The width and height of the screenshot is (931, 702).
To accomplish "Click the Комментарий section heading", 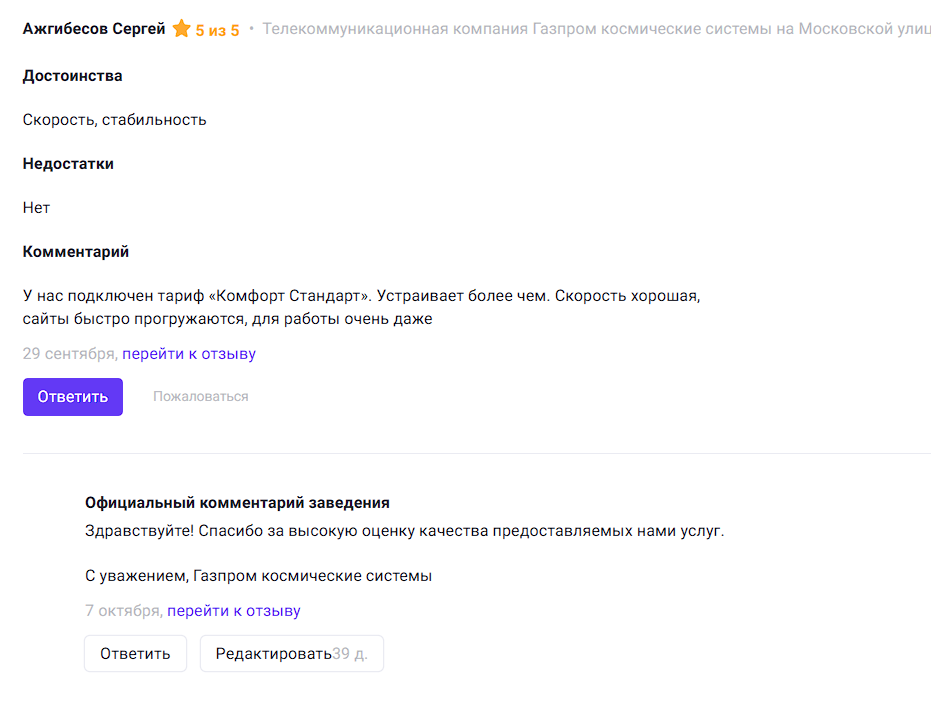I will pyautogui.click(x=76, y=252).
